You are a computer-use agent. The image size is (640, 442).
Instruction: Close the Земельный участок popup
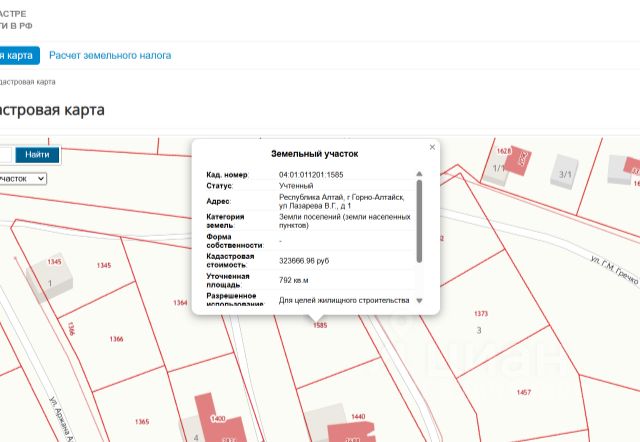pyautogui.click(x=432, y=147)
